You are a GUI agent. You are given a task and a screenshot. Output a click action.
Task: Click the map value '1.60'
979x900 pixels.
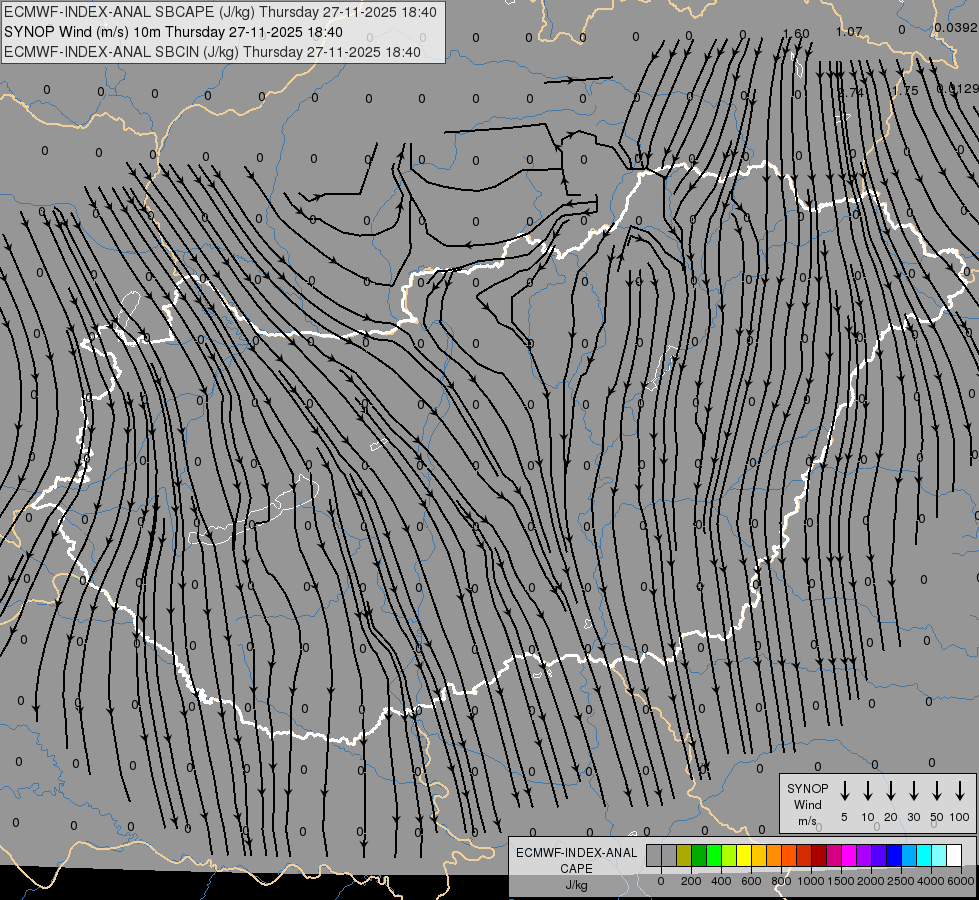796,34
